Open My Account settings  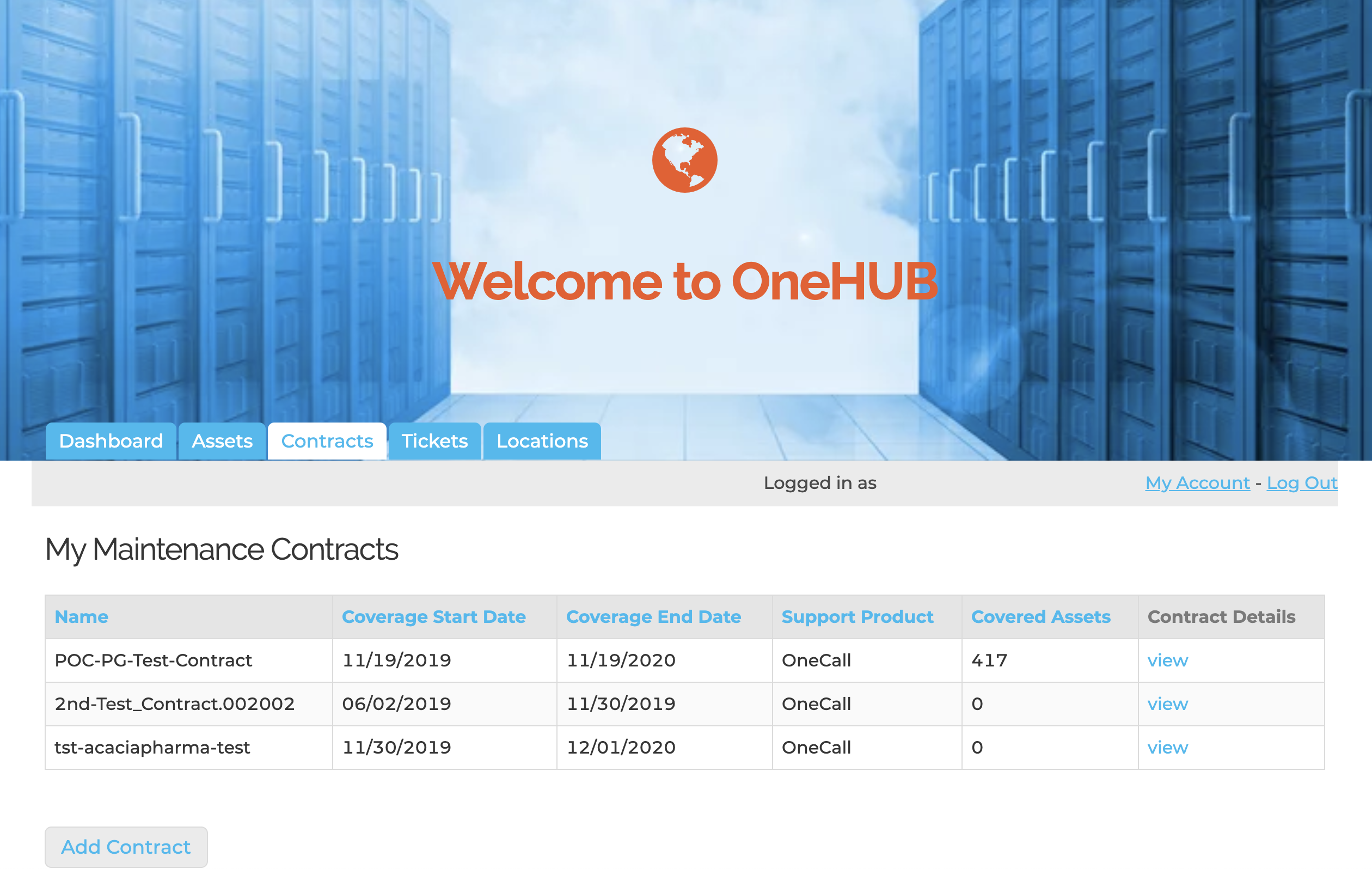[1197, 482]
